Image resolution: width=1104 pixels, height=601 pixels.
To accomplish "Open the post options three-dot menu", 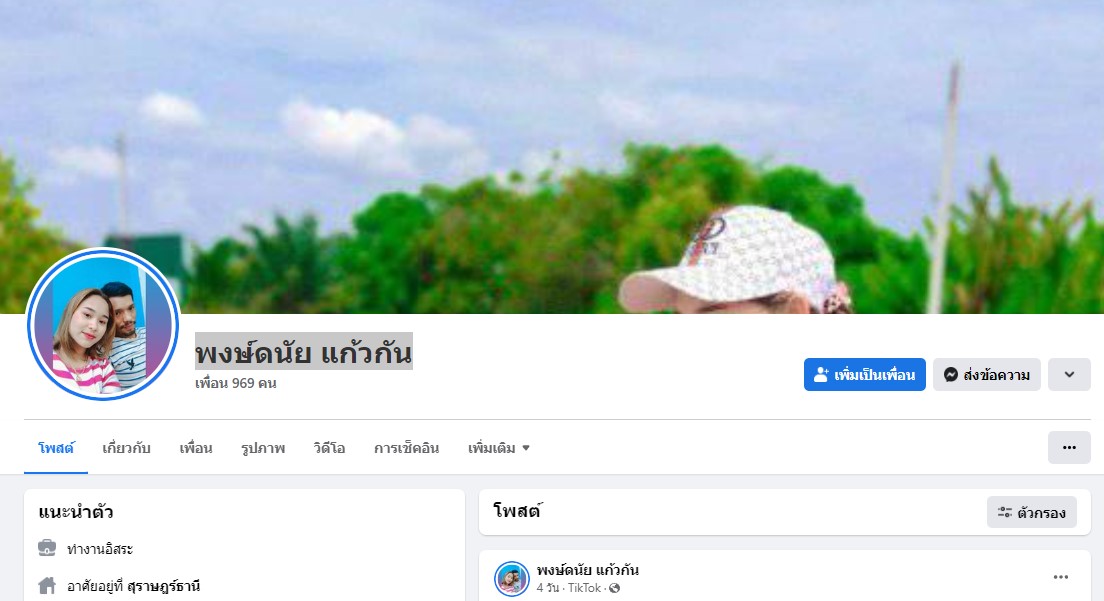I will pyautogui.click(x=1060, y=577).
